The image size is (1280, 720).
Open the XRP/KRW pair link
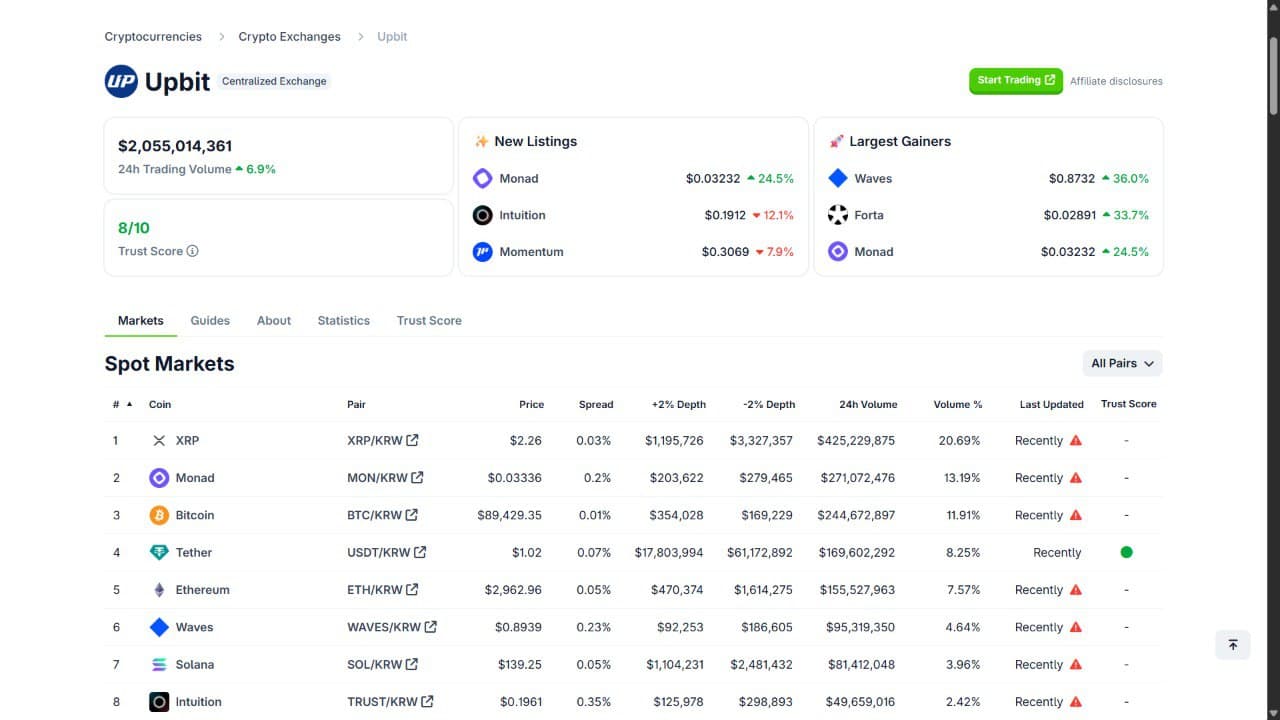pos(383,440)
